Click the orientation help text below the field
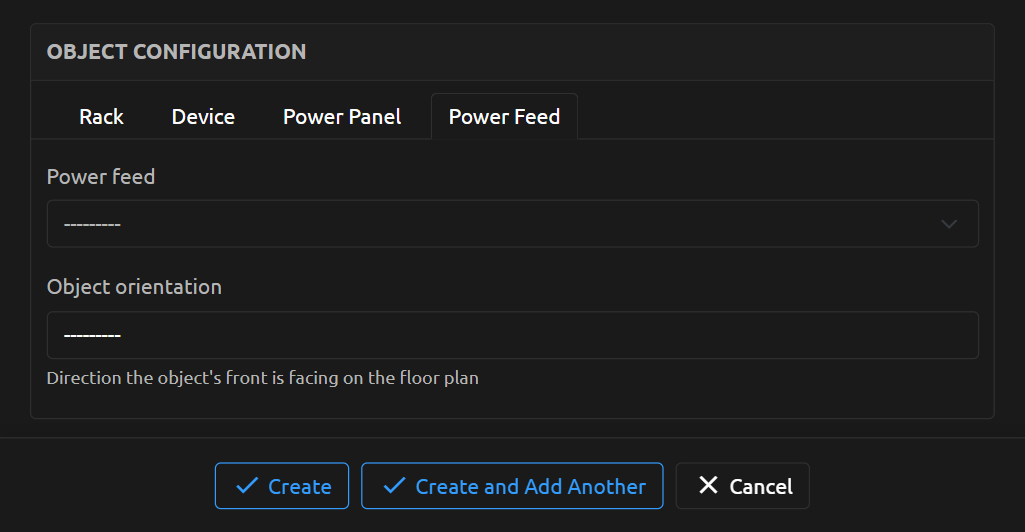 tap(262, 379)
